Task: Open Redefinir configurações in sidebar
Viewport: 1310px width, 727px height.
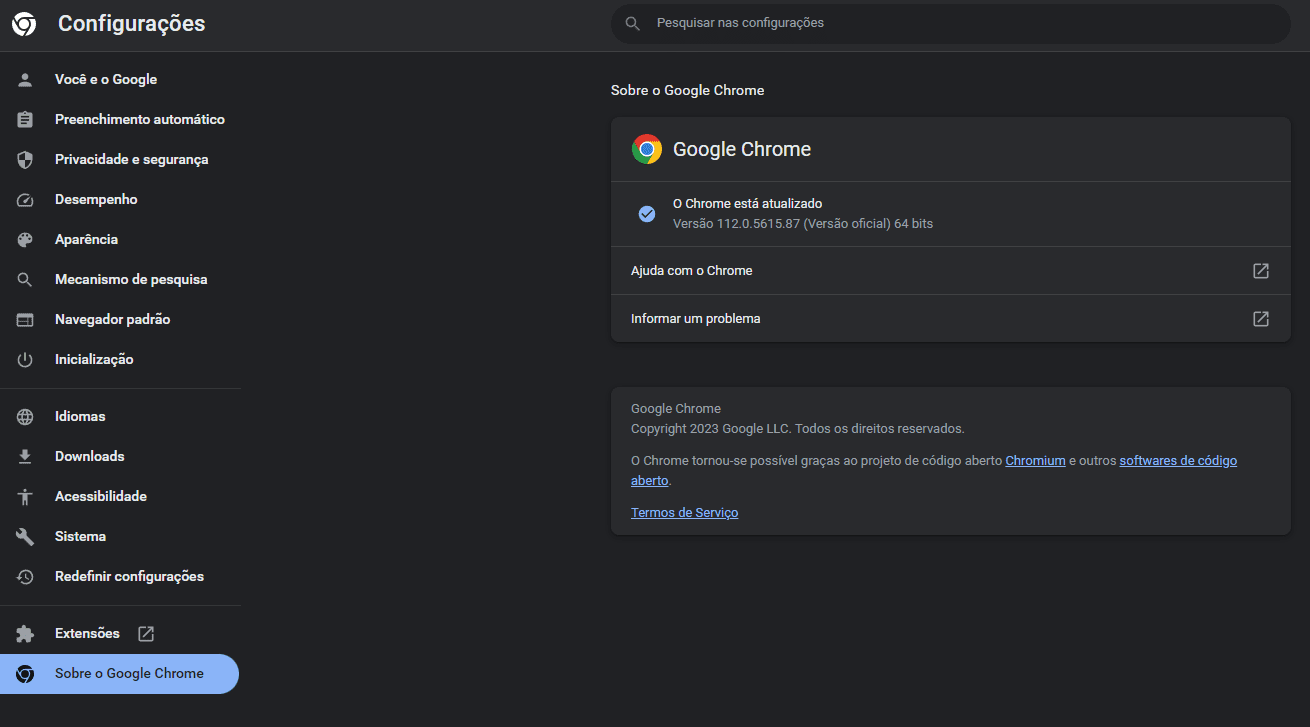Action: coord(129,577)
